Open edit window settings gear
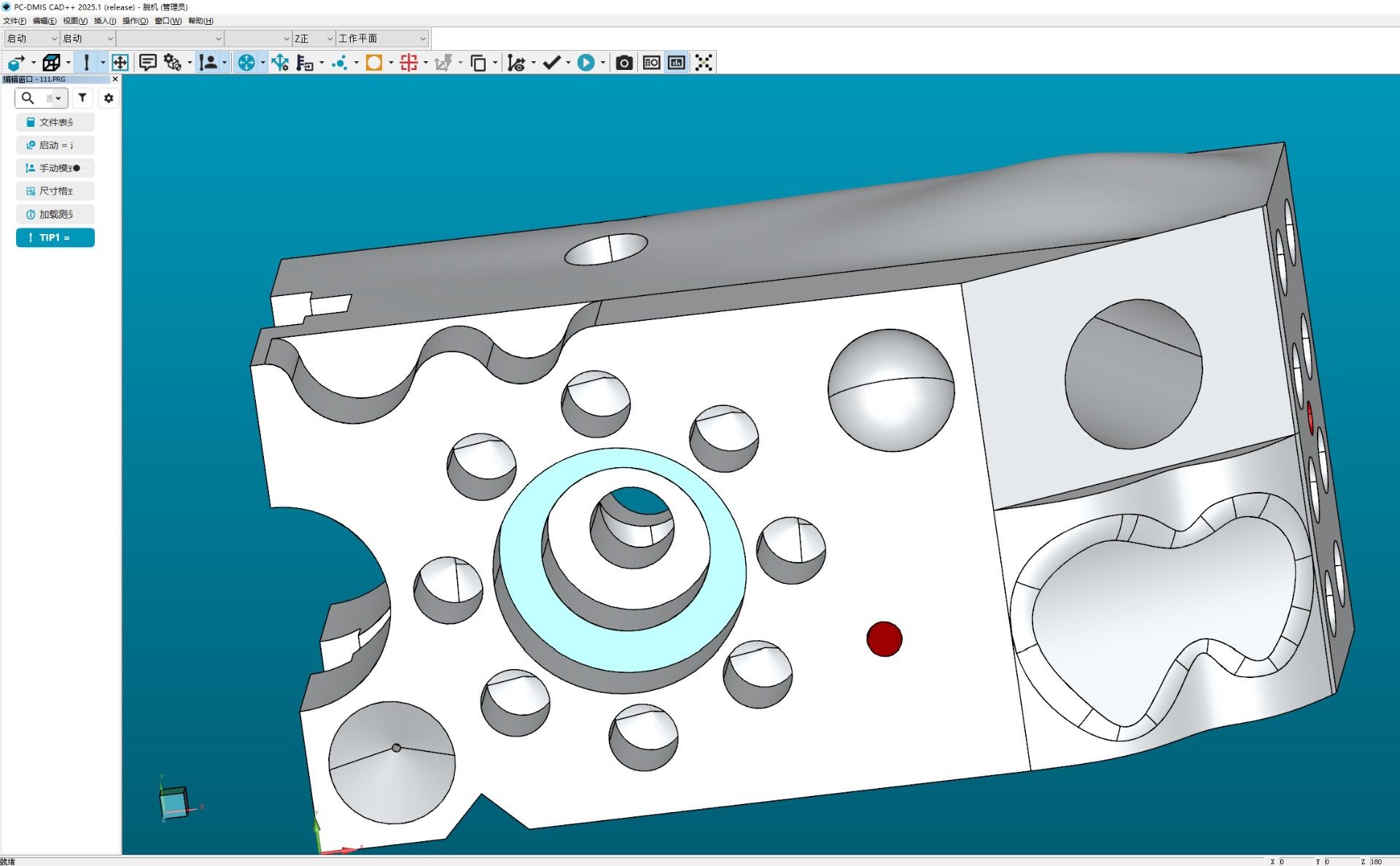1400x866 pixels. coord(109,98)
